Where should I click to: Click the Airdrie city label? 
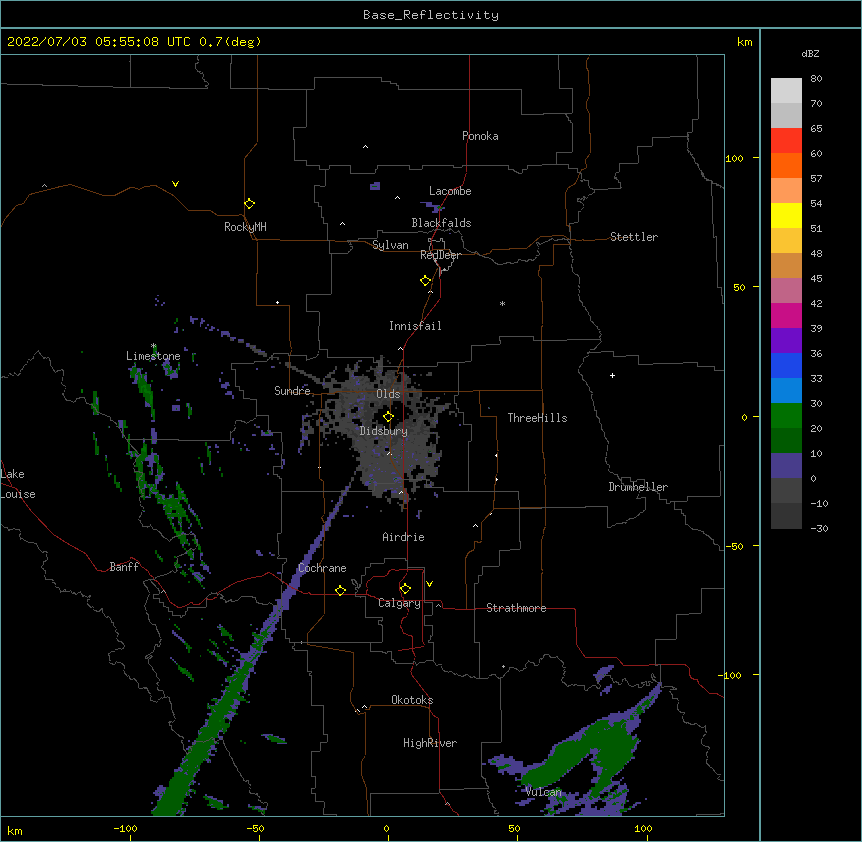[x=403, y=537]
